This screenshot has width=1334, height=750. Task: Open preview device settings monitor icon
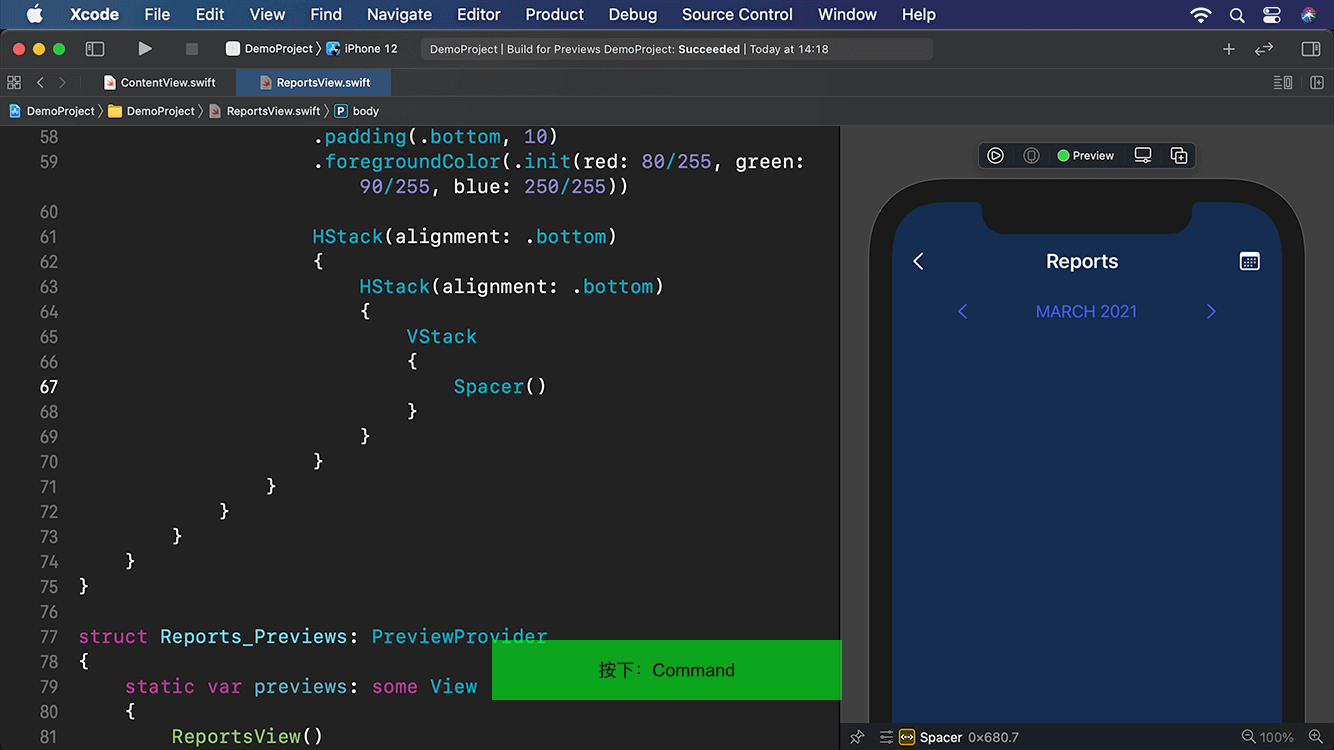coord(1143,155)
